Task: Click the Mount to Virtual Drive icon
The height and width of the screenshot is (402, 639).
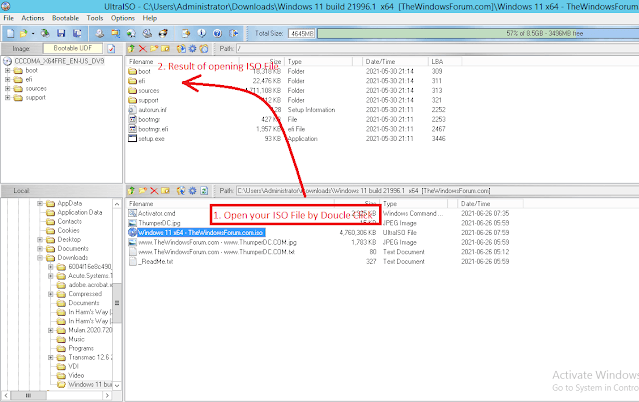Action: pos(131,33)
